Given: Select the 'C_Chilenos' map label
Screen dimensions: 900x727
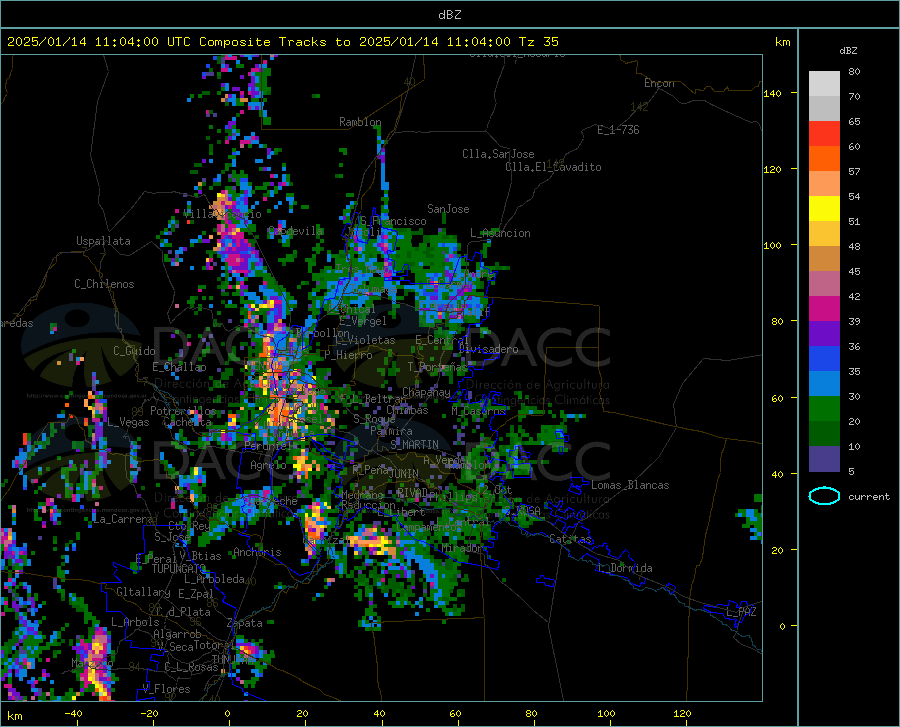Looking at the screenshot, I should pos(104,284).
